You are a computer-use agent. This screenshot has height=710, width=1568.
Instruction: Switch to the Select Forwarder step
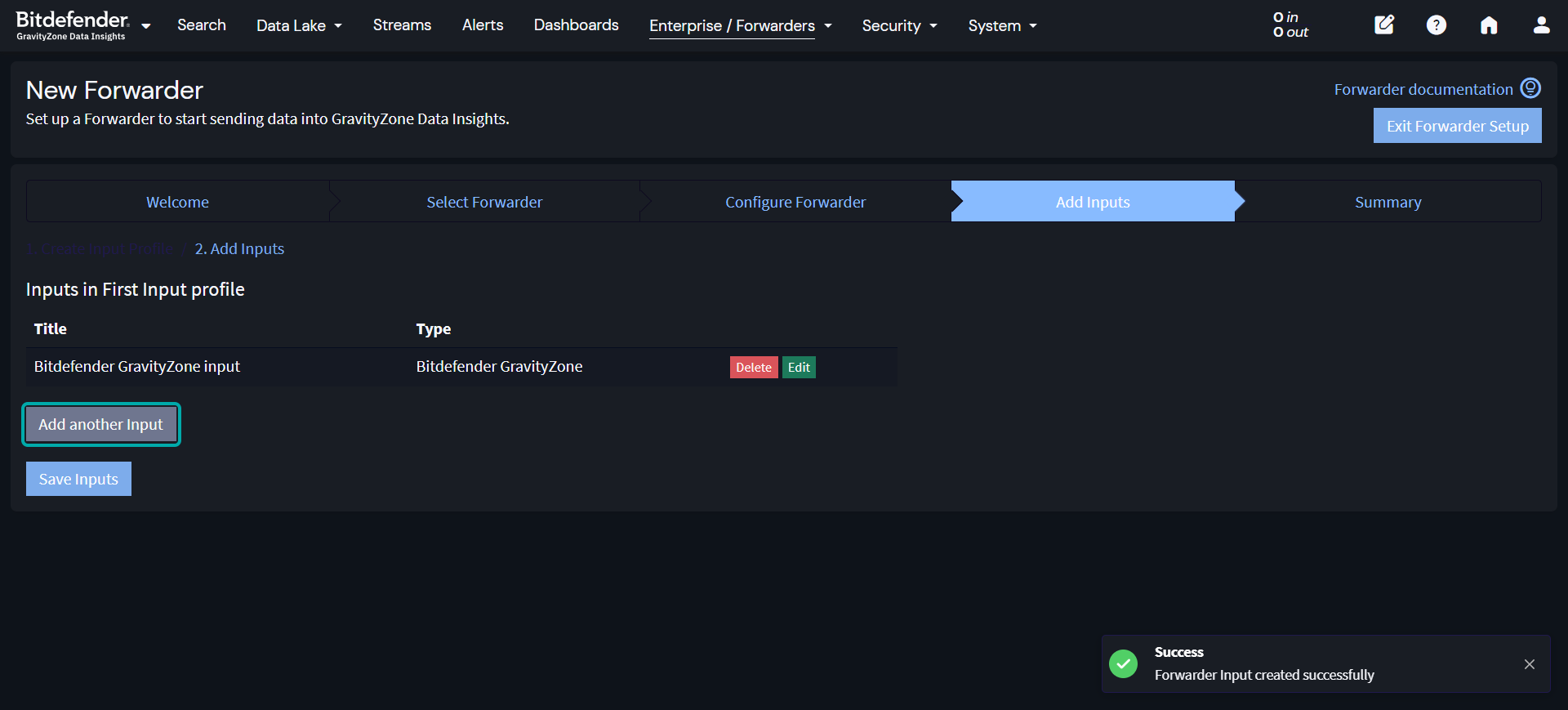(484, 202)
